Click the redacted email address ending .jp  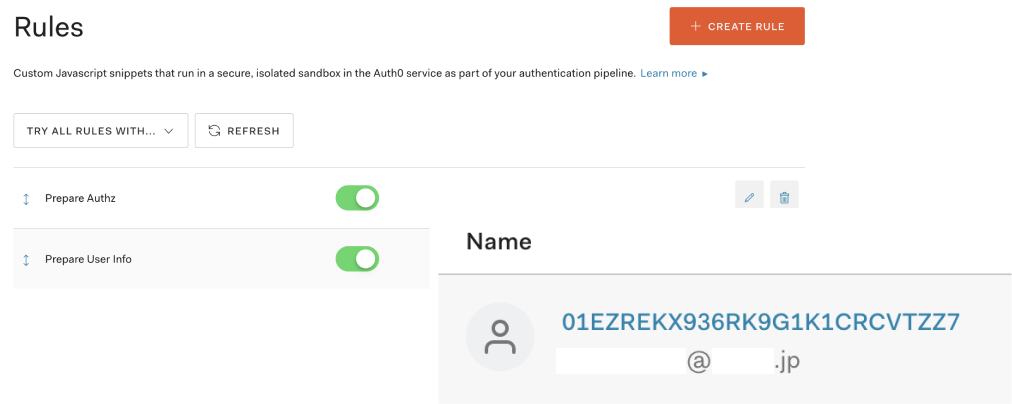678,361
